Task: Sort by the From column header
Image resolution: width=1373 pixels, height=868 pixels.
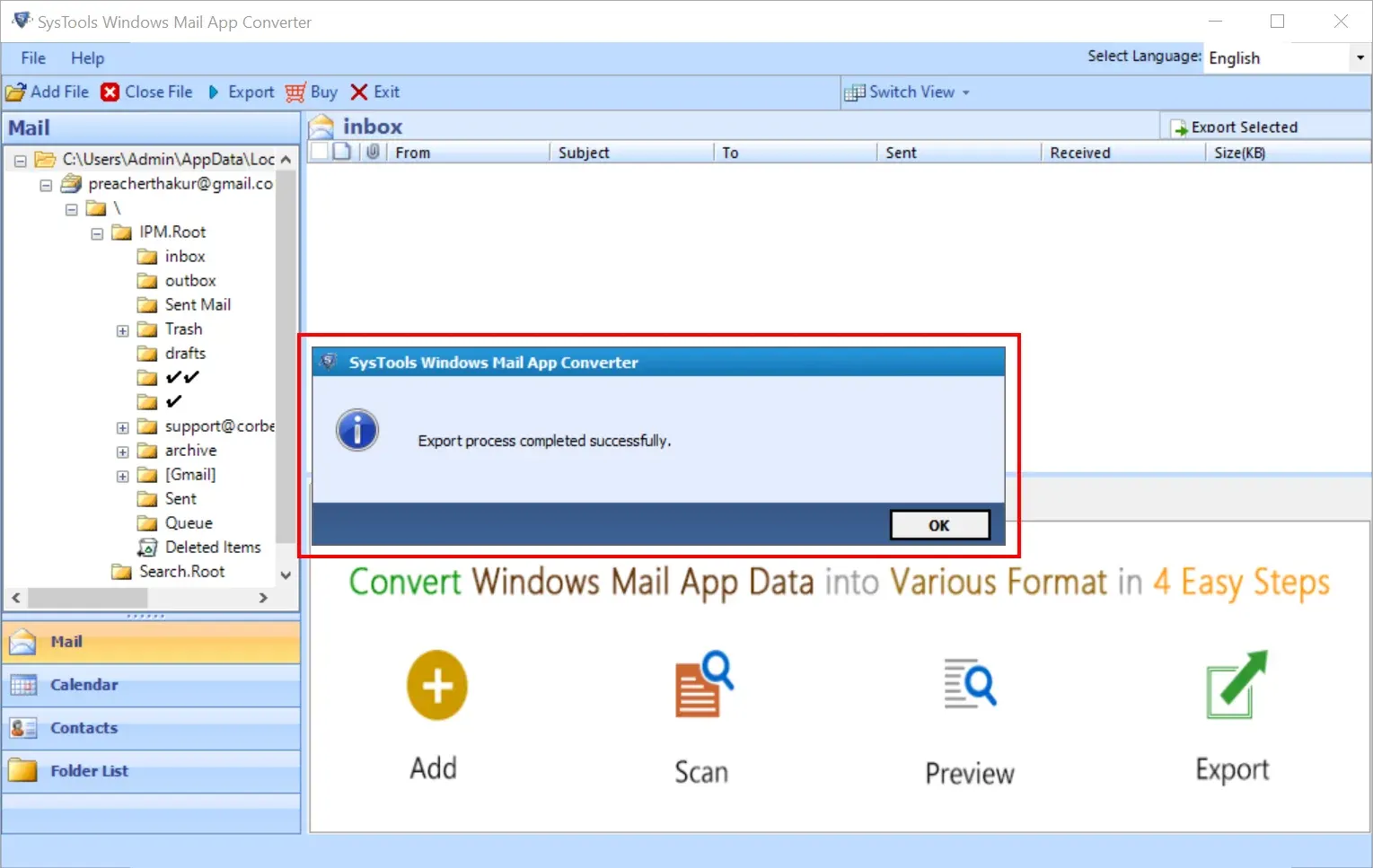Action: pos(468,153)
